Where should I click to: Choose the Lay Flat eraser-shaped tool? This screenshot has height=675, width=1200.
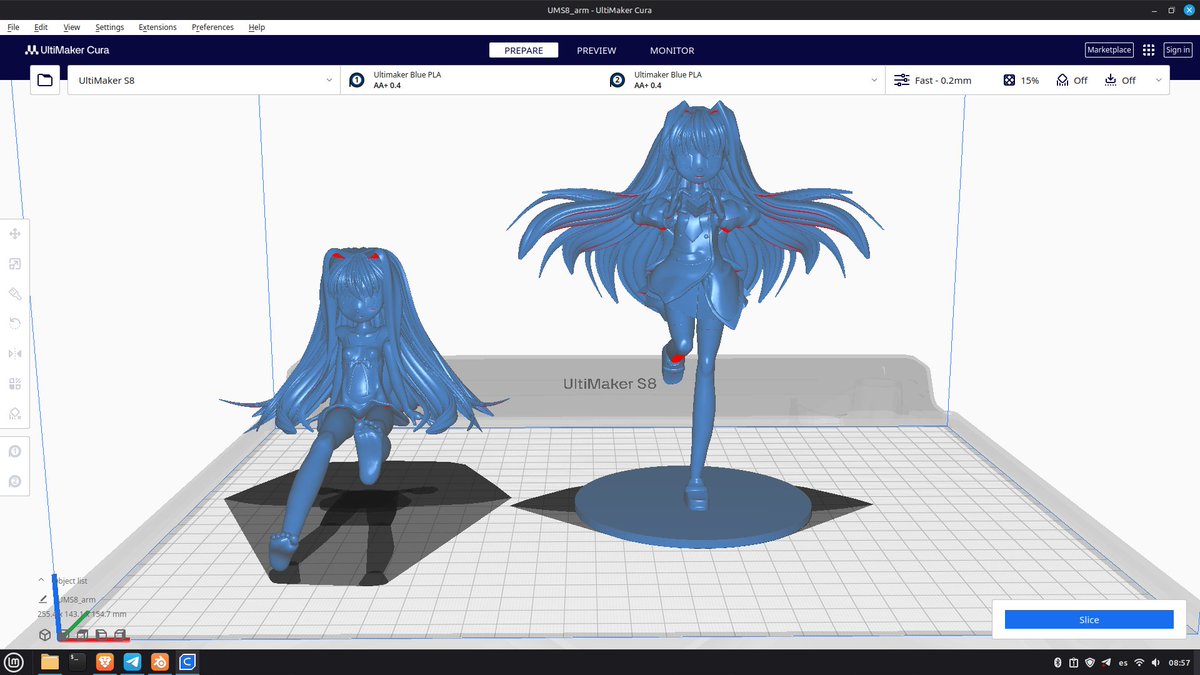click(x=15, y=294)
